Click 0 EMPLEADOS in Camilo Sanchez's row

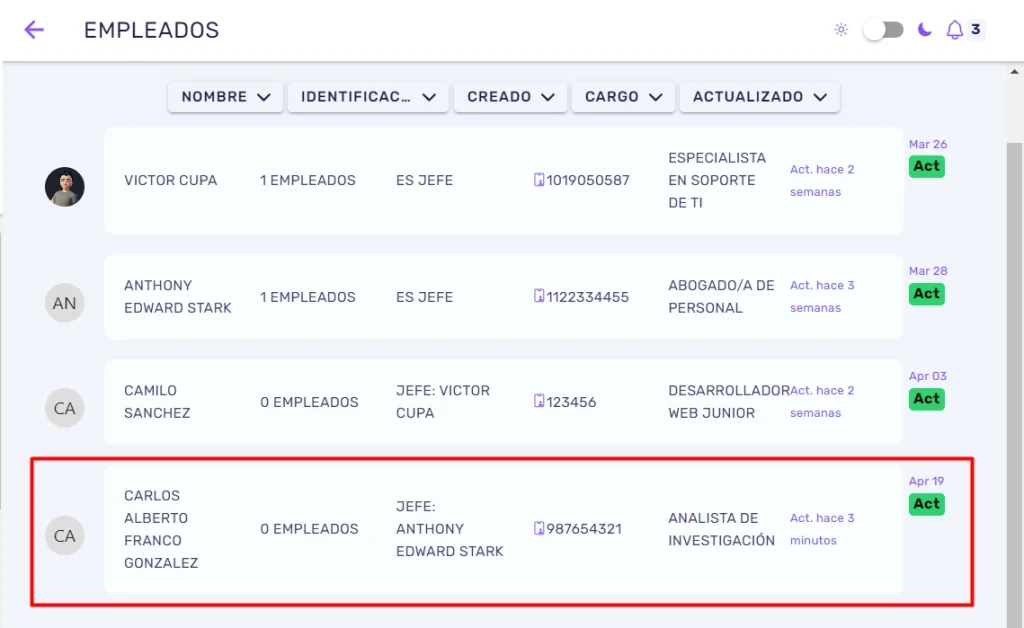point(309,402)
